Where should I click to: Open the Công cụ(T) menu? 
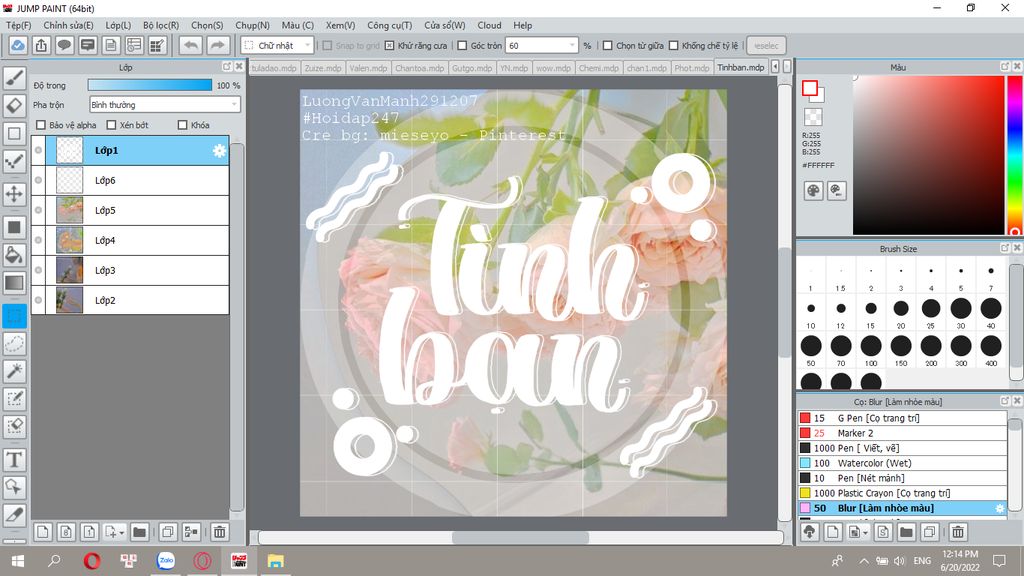point(389,25)
